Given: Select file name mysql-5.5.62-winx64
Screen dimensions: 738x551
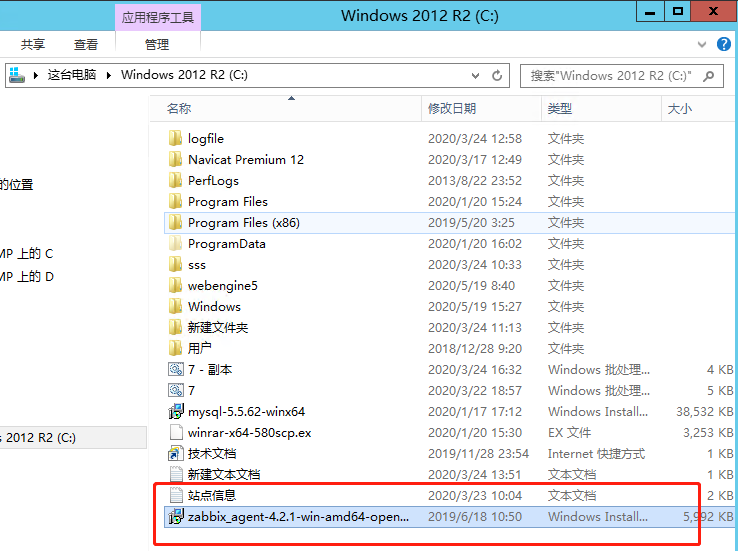Looking at the screenshot, I should (246, 412).
